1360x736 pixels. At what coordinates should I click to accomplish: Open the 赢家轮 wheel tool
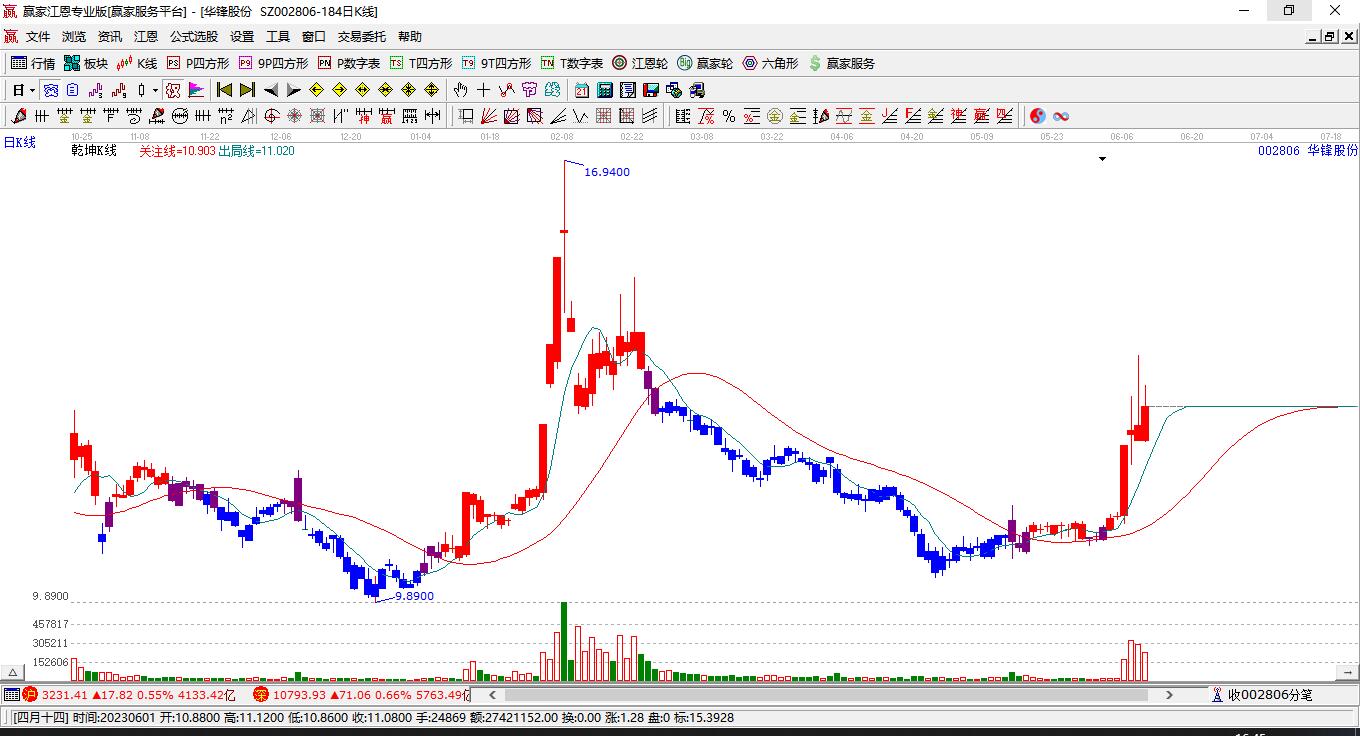[705, 63]
